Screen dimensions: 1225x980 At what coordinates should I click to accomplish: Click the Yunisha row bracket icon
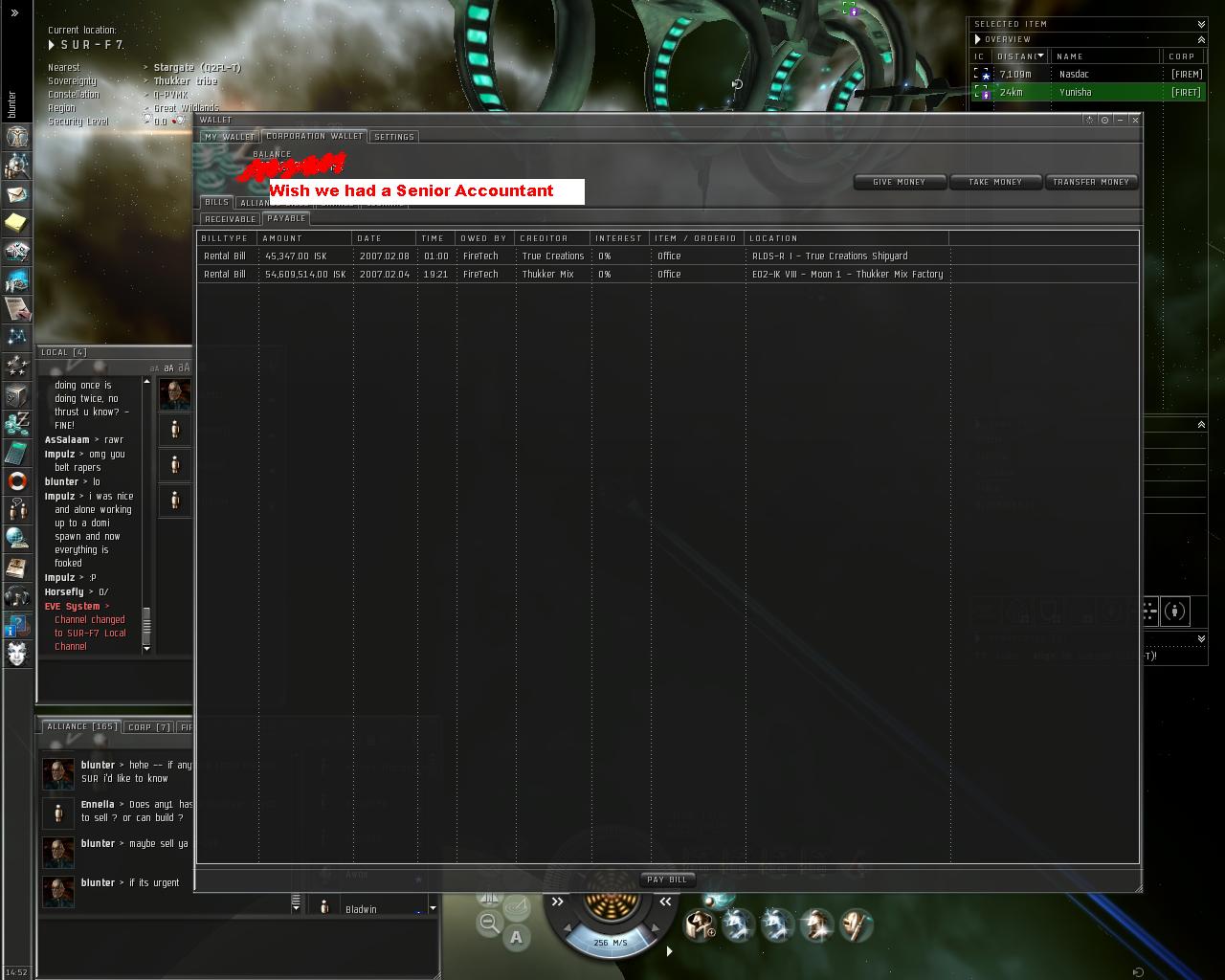coord(981,93)
